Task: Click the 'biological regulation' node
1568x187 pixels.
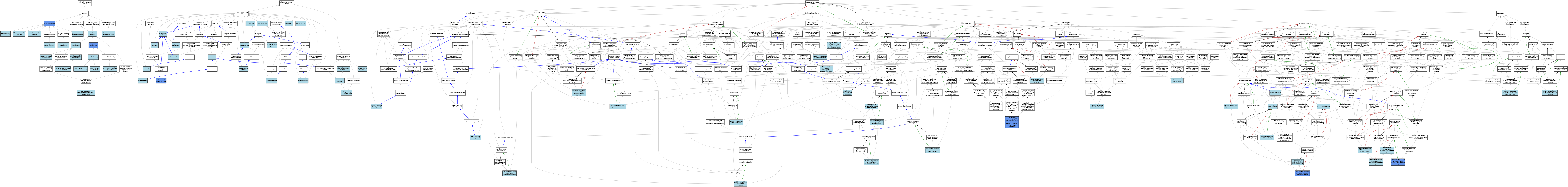Action: [812, 13]
